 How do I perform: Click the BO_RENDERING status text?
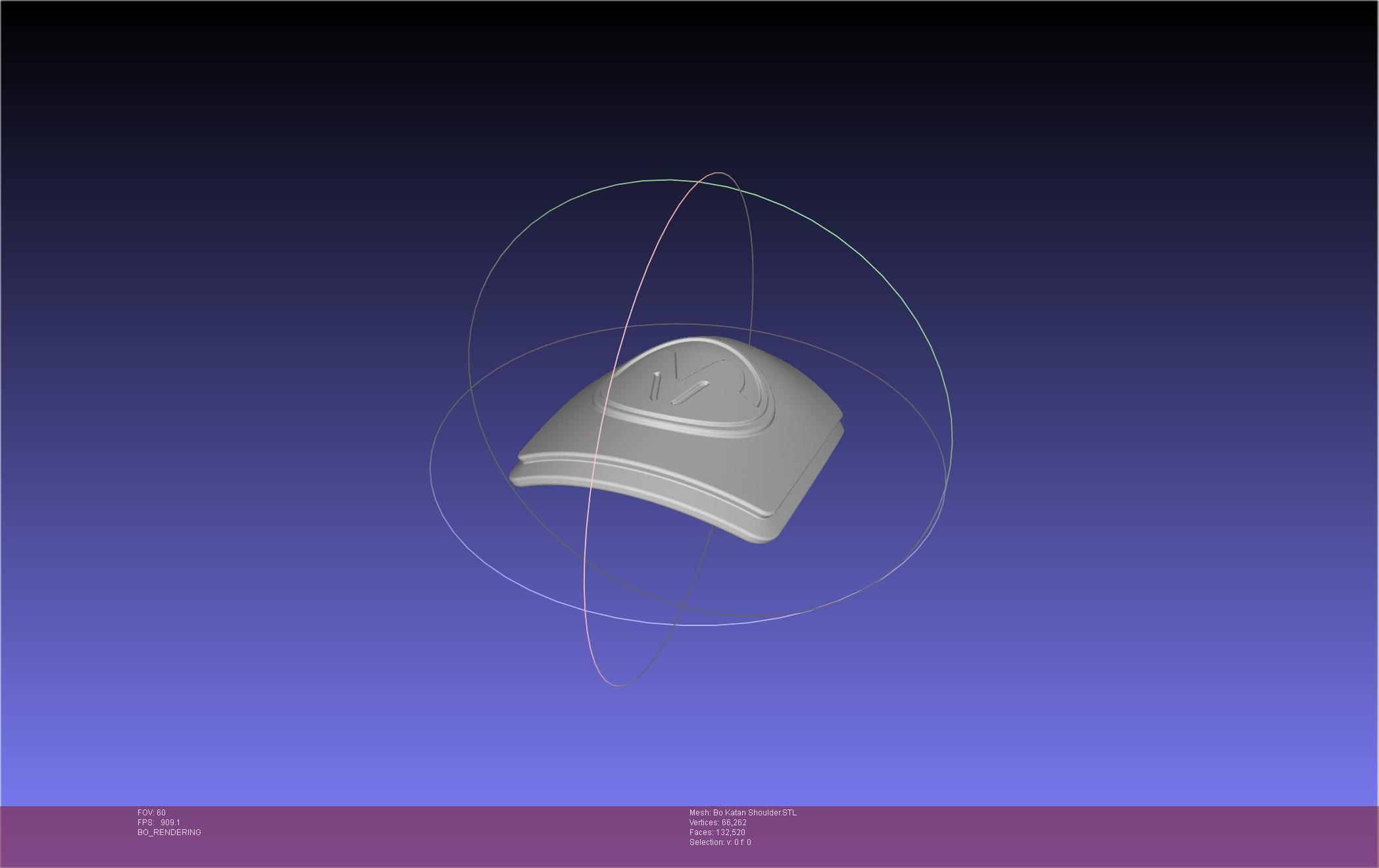point(169,832)
